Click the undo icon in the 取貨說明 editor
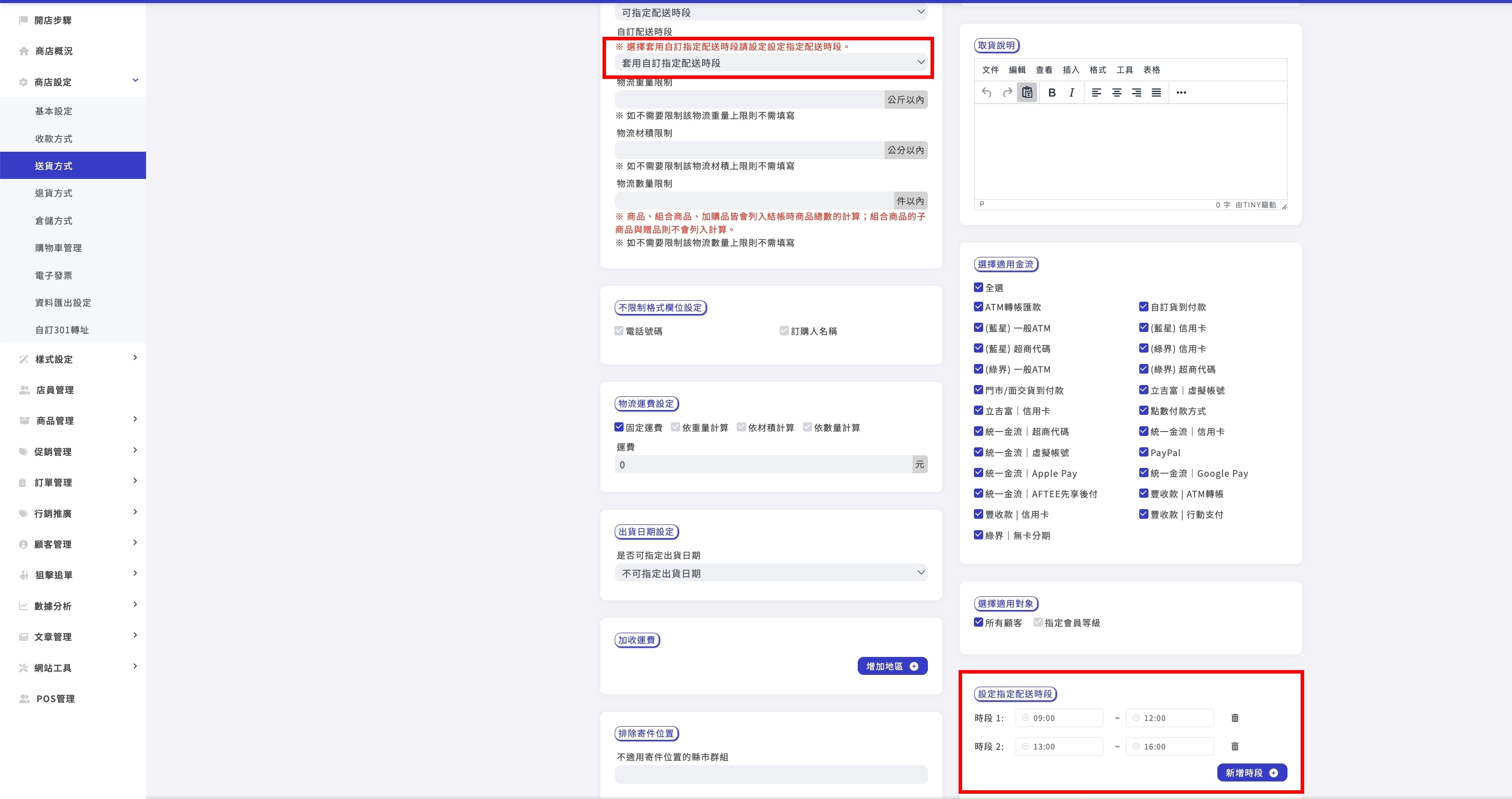The width and height of the screenshot is (1512, 799). point(987,92)
